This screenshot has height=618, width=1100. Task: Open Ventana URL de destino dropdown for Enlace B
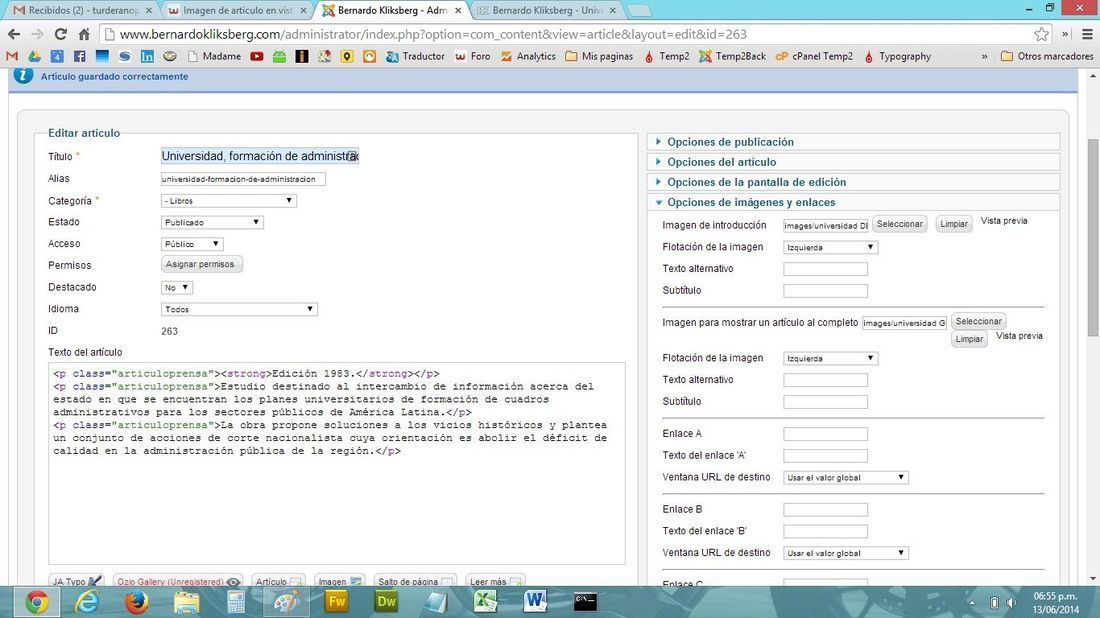(846, 553)
